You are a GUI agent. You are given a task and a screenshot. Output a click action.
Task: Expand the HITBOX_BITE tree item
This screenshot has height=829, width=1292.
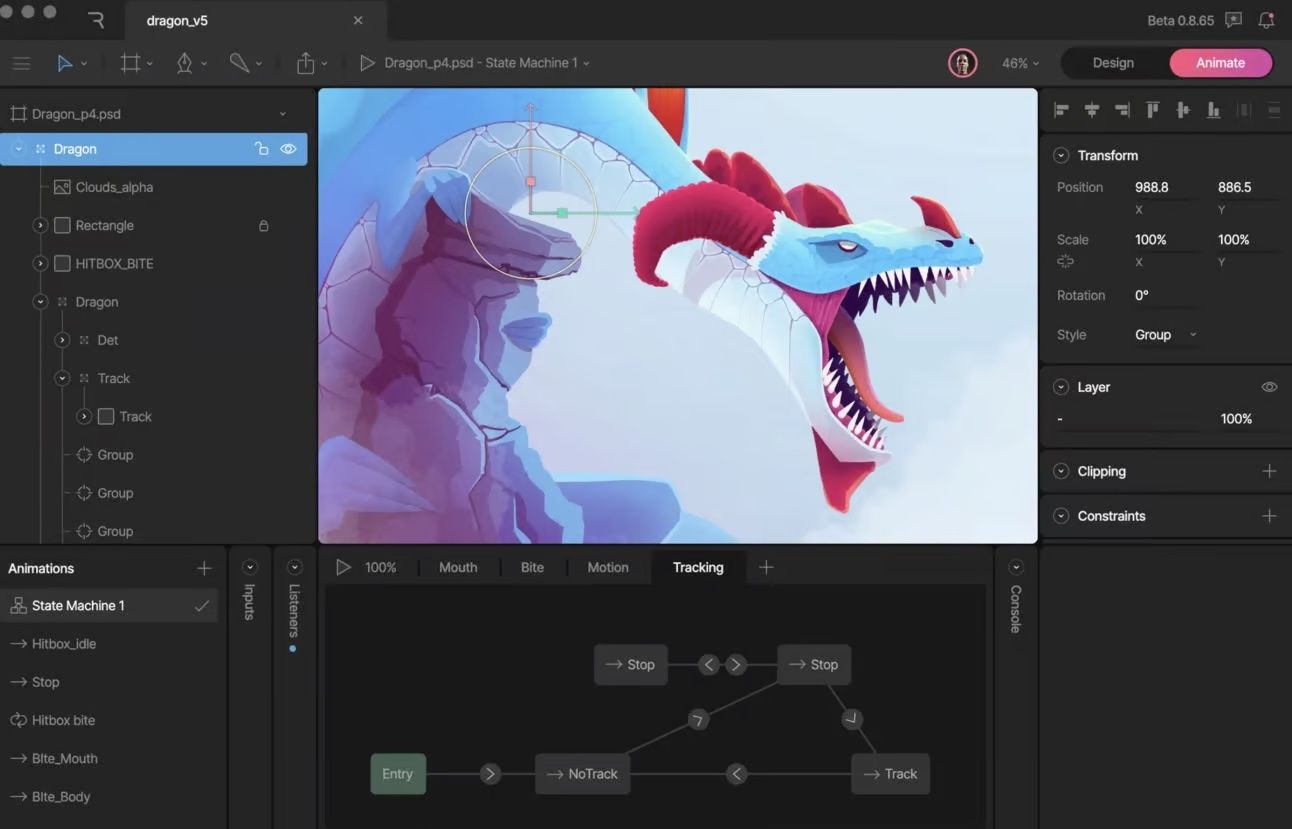[x=40, y=264]
